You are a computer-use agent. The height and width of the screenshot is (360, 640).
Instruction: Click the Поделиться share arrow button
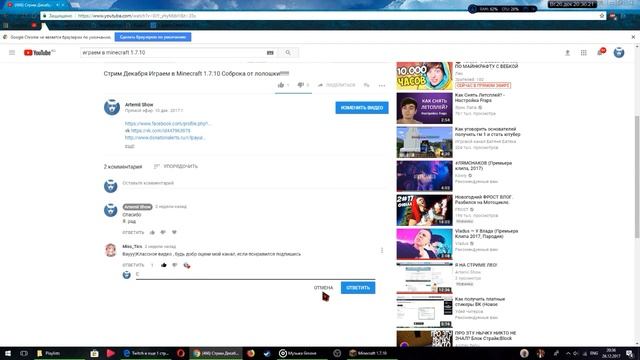[336, 85]
